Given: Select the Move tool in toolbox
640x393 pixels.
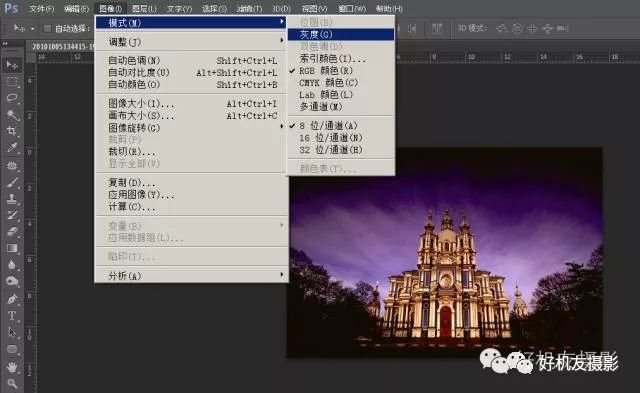Looking at the screenshot, I should [12, 65].
